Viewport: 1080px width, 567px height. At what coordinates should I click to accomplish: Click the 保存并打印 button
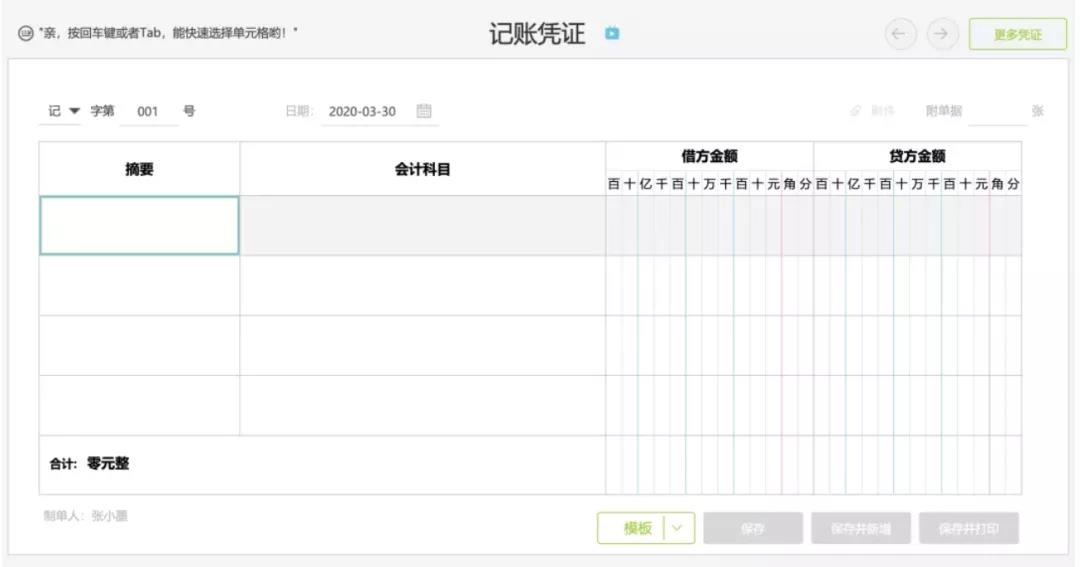click(x=968, y=528)
